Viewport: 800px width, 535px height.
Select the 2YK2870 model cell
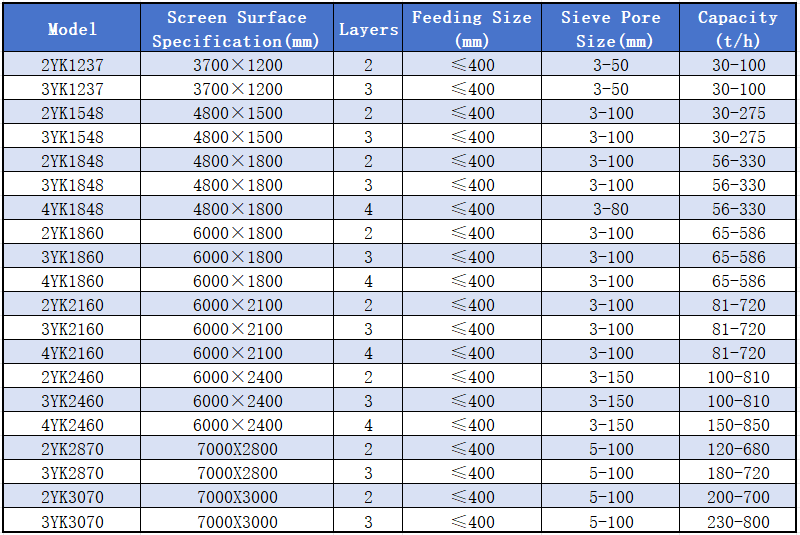[x=72, y=449]
